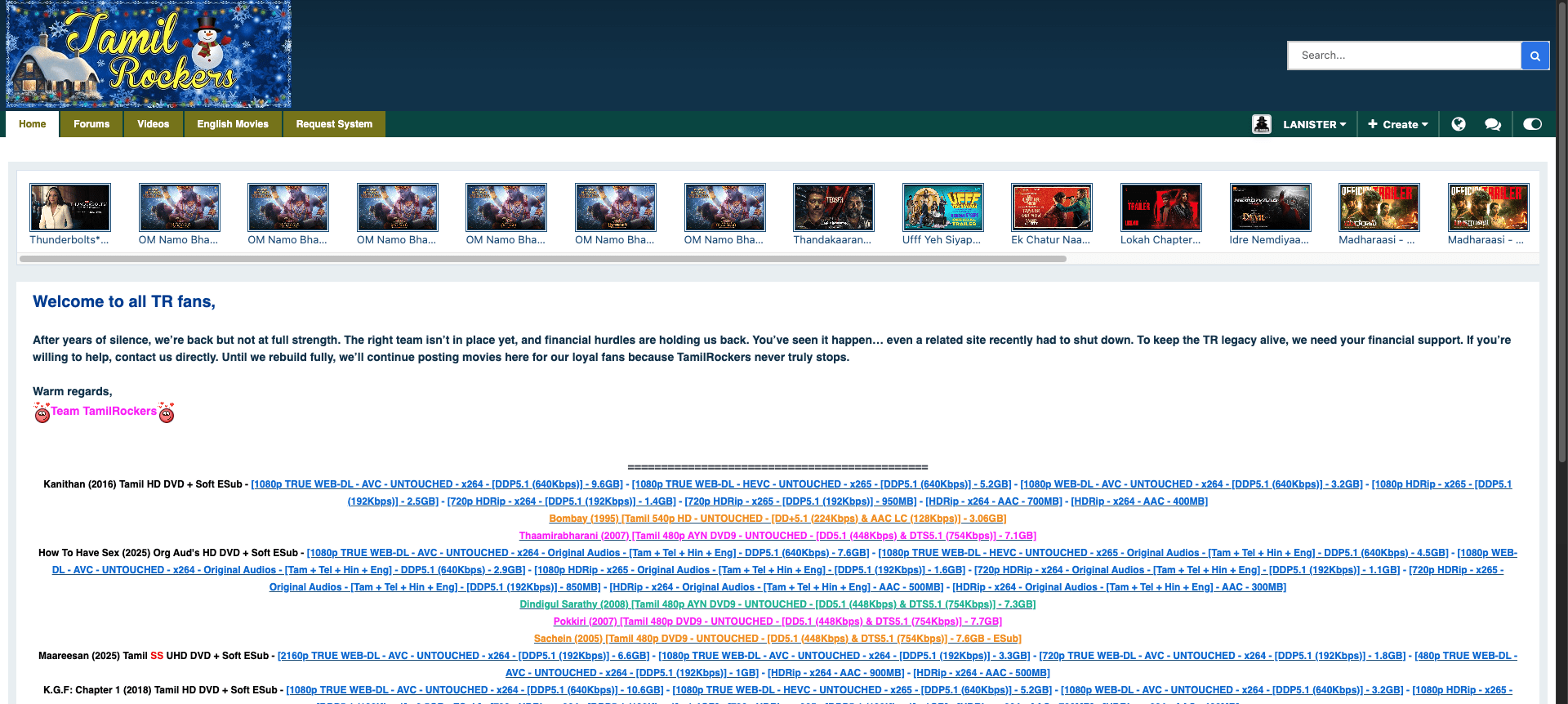This screenshot has width=1568, height=704.
Task: Click the Tamil Rockers logo banner
Action: [x=149, y=54]
